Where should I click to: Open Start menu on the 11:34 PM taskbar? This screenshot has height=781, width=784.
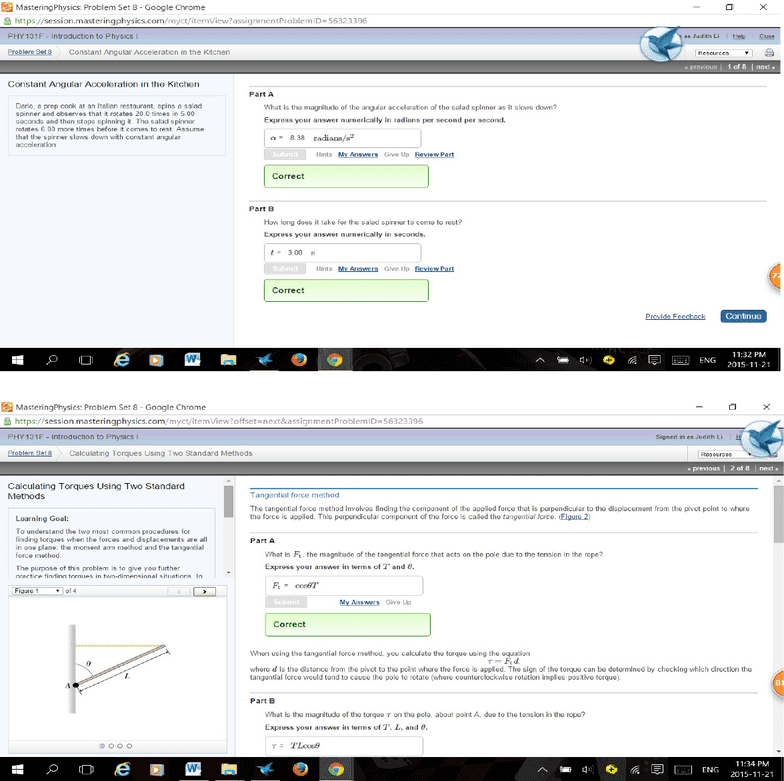tap(18, 769)
